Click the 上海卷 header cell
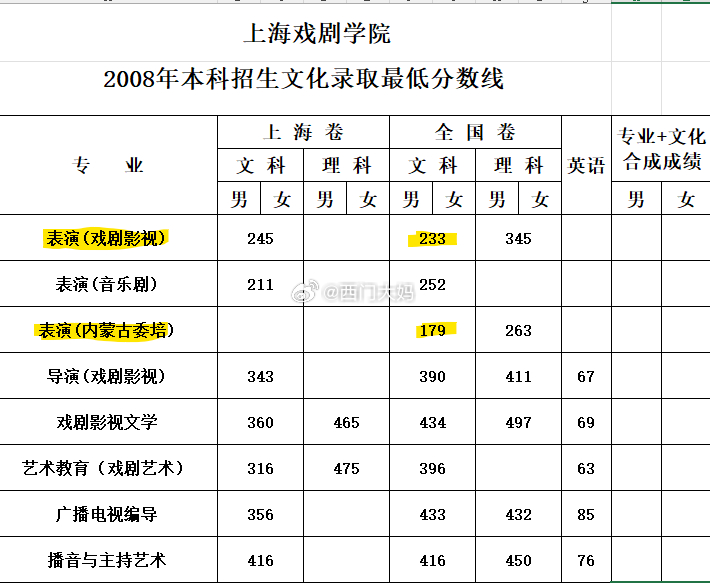This screenshot has width=710, height=583. pos(303,132)
